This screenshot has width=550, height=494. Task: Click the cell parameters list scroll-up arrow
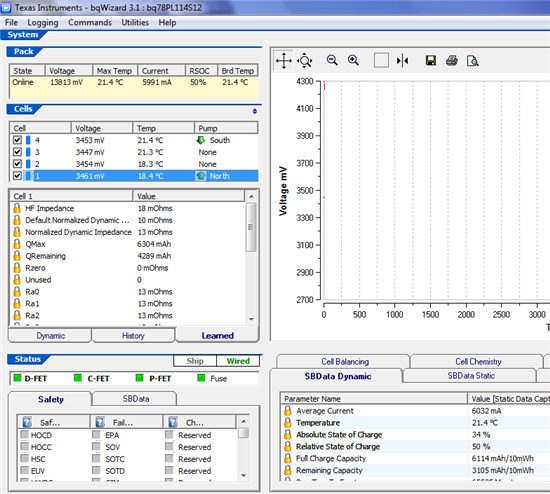(x=251, y=196)
